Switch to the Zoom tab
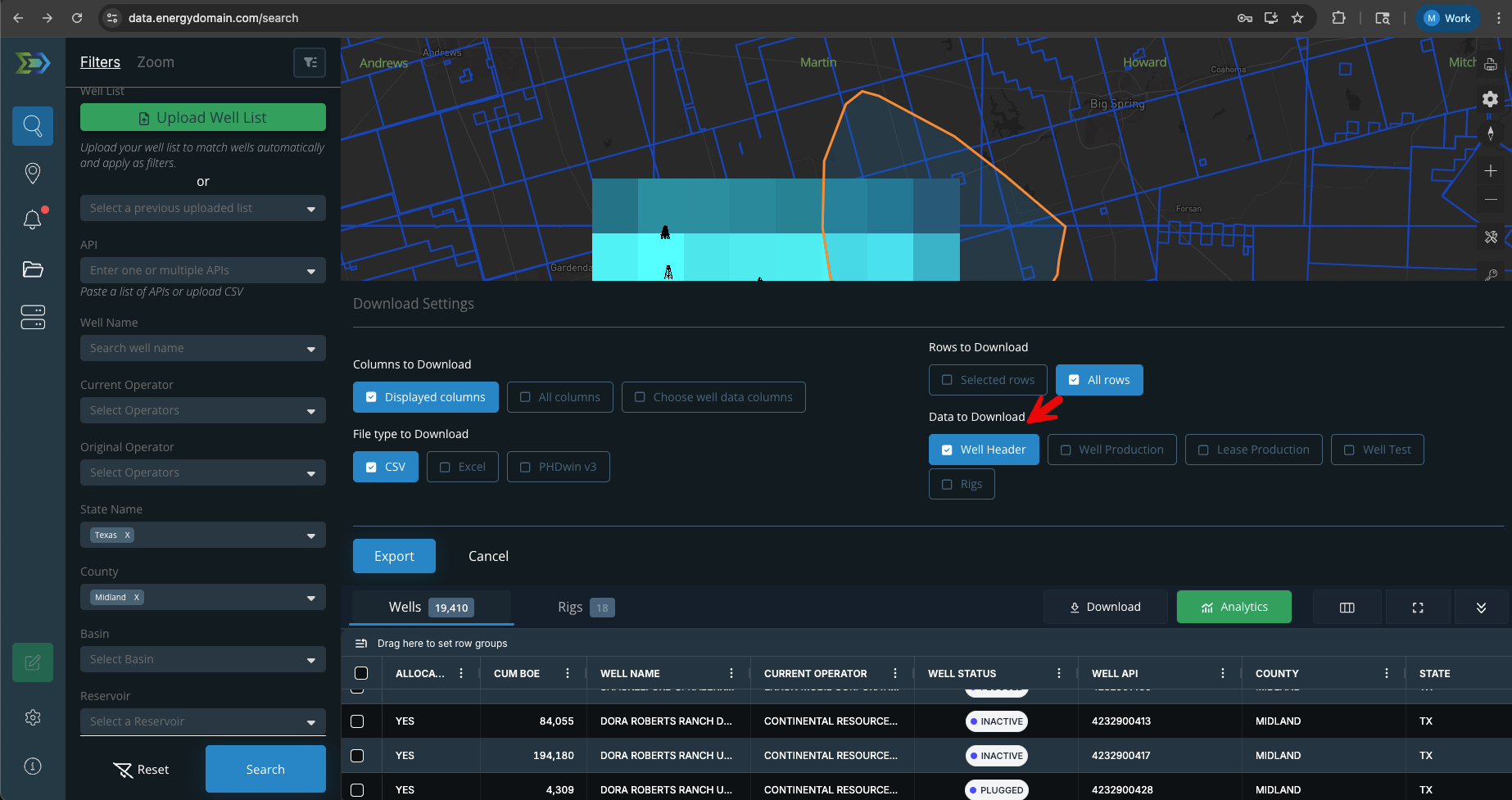 (x=156, y=62)
